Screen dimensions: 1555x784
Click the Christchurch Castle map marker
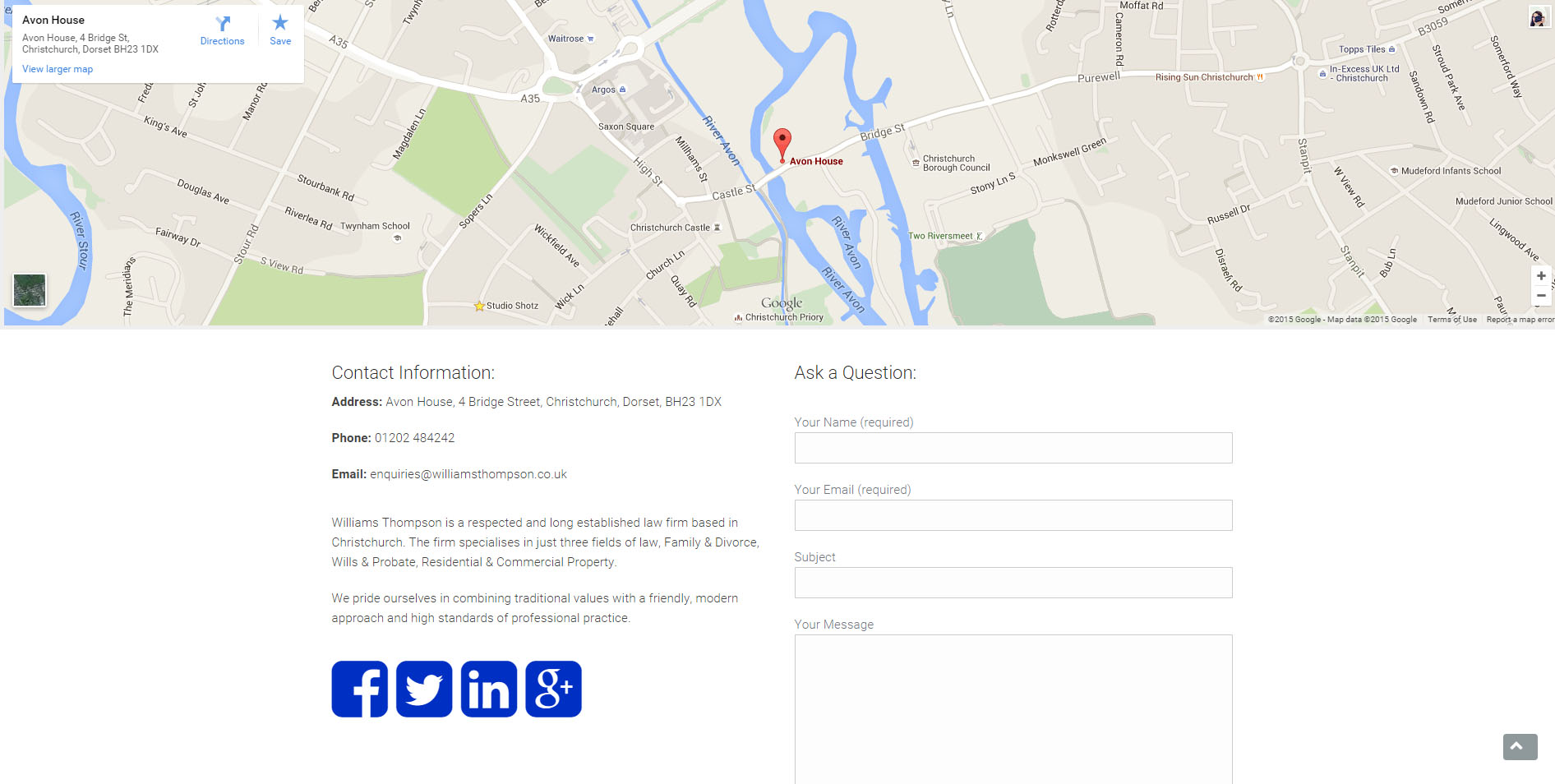717,228
